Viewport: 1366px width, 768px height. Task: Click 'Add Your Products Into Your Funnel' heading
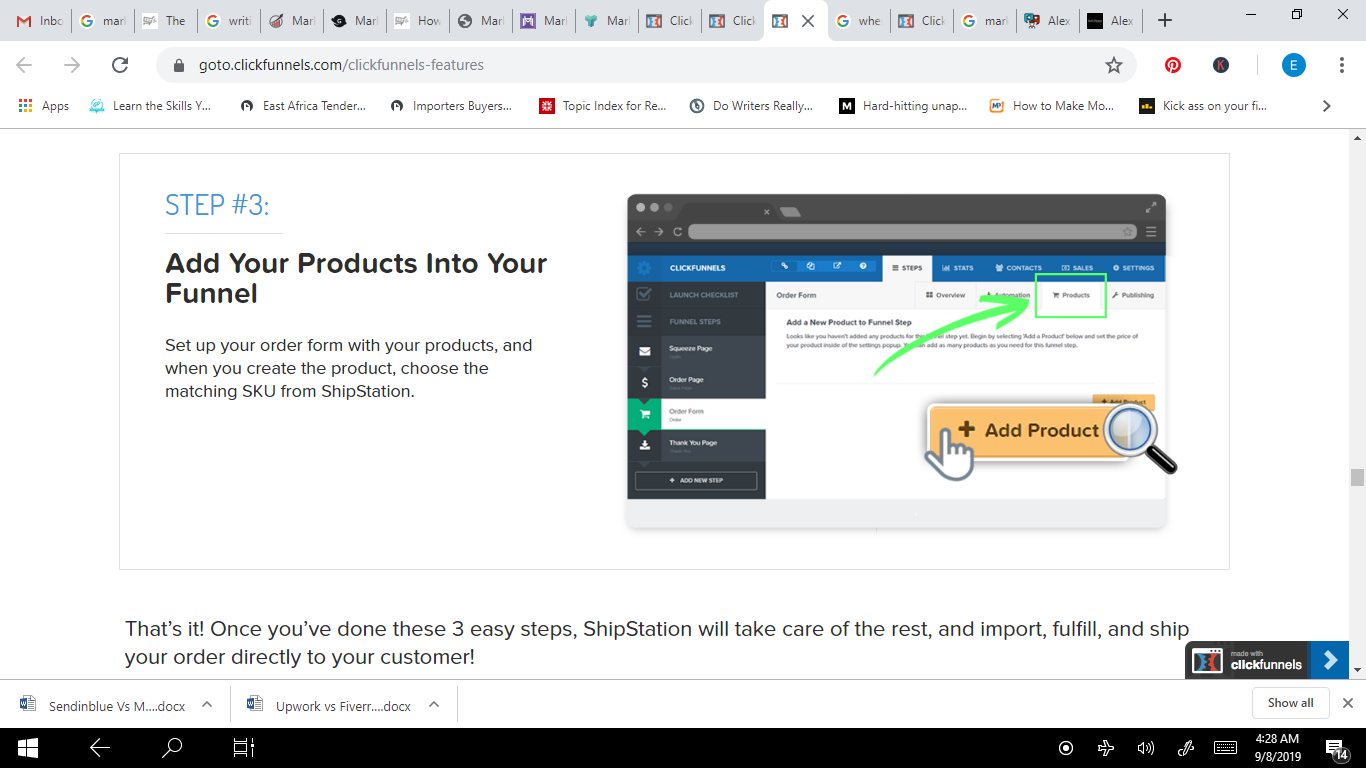point(356,278)
